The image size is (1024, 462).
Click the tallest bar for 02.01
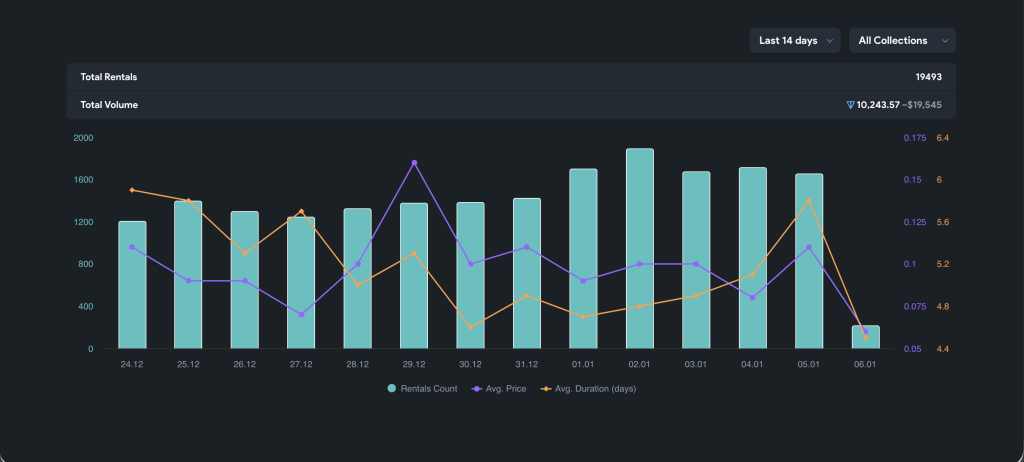(x=639, y=248)
